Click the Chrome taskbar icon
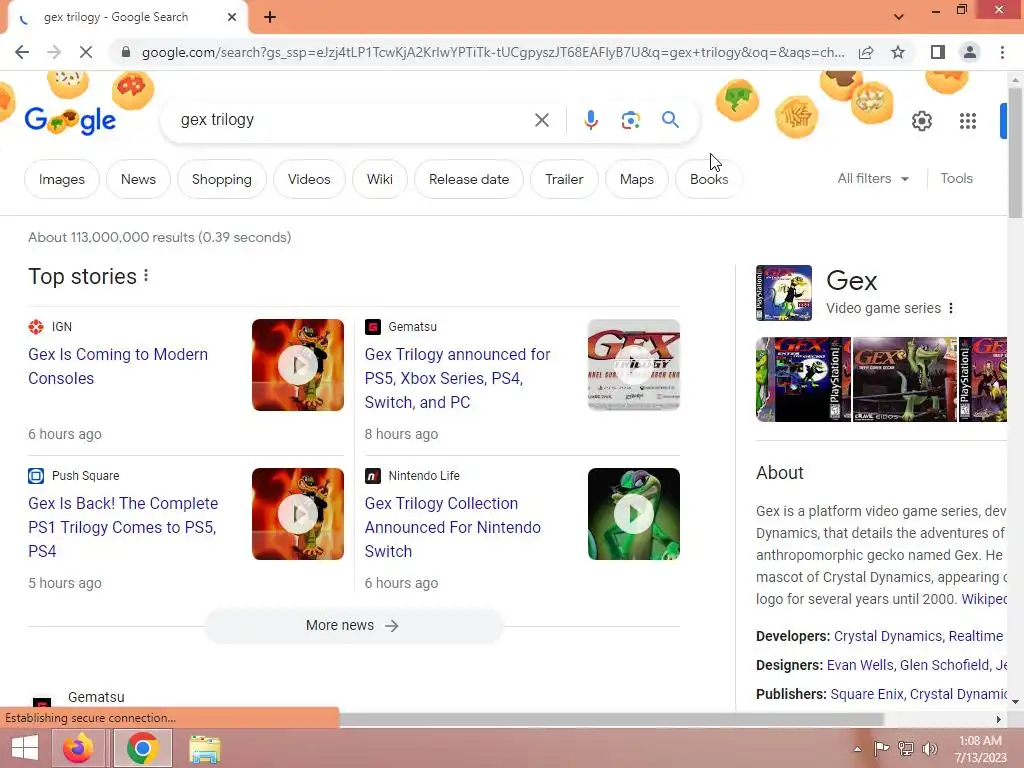 (142, 748)
